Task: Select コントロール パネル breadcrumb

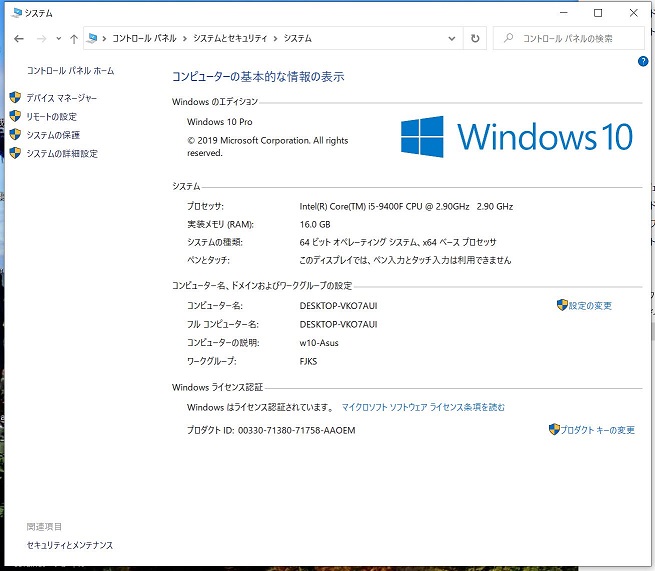Action: [144, 38]
